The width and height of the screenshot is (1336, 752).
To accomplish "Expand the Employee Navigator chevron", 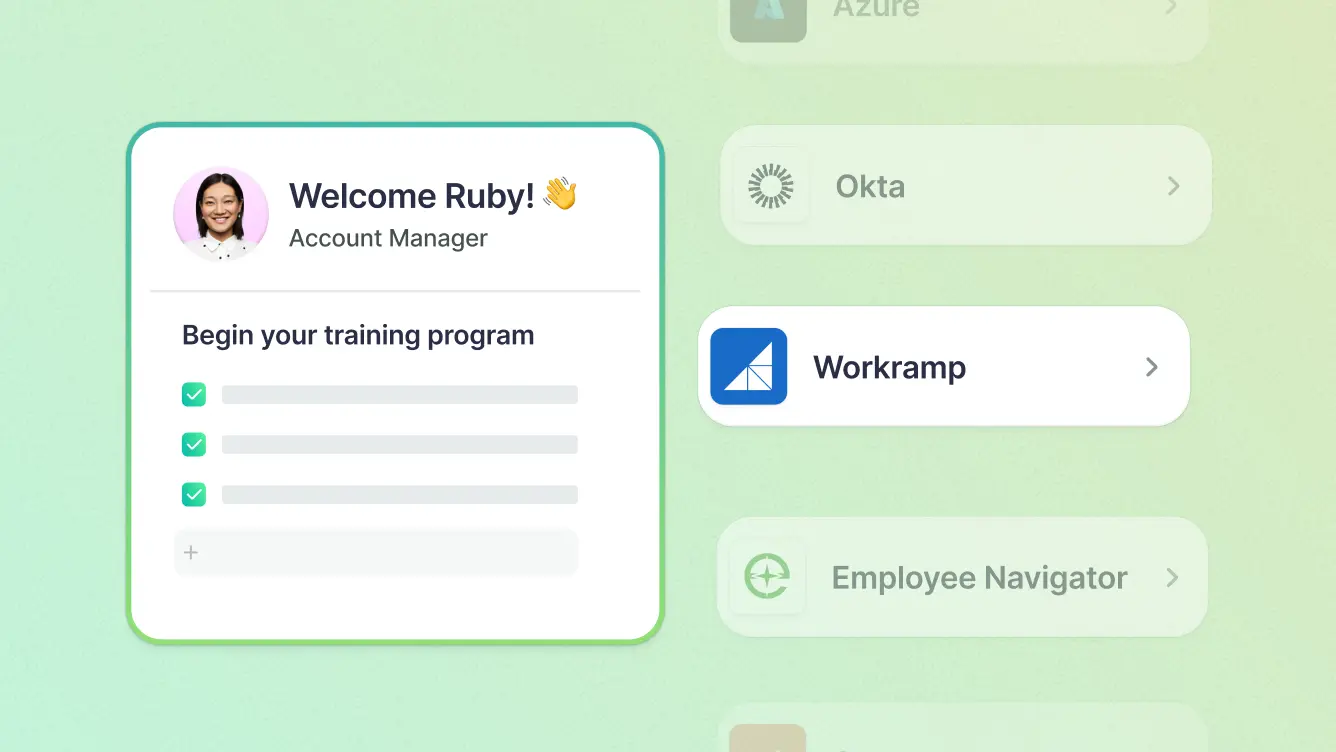I will coord(1171,577).
